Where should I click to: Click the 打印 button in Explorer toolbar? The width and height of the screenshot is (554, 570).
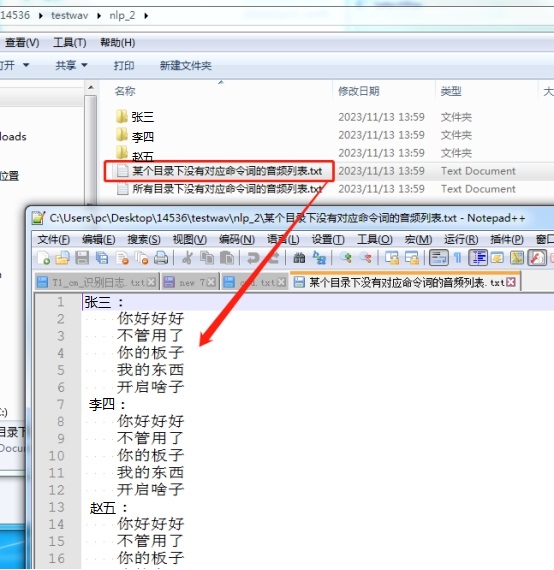pos(124,65)
